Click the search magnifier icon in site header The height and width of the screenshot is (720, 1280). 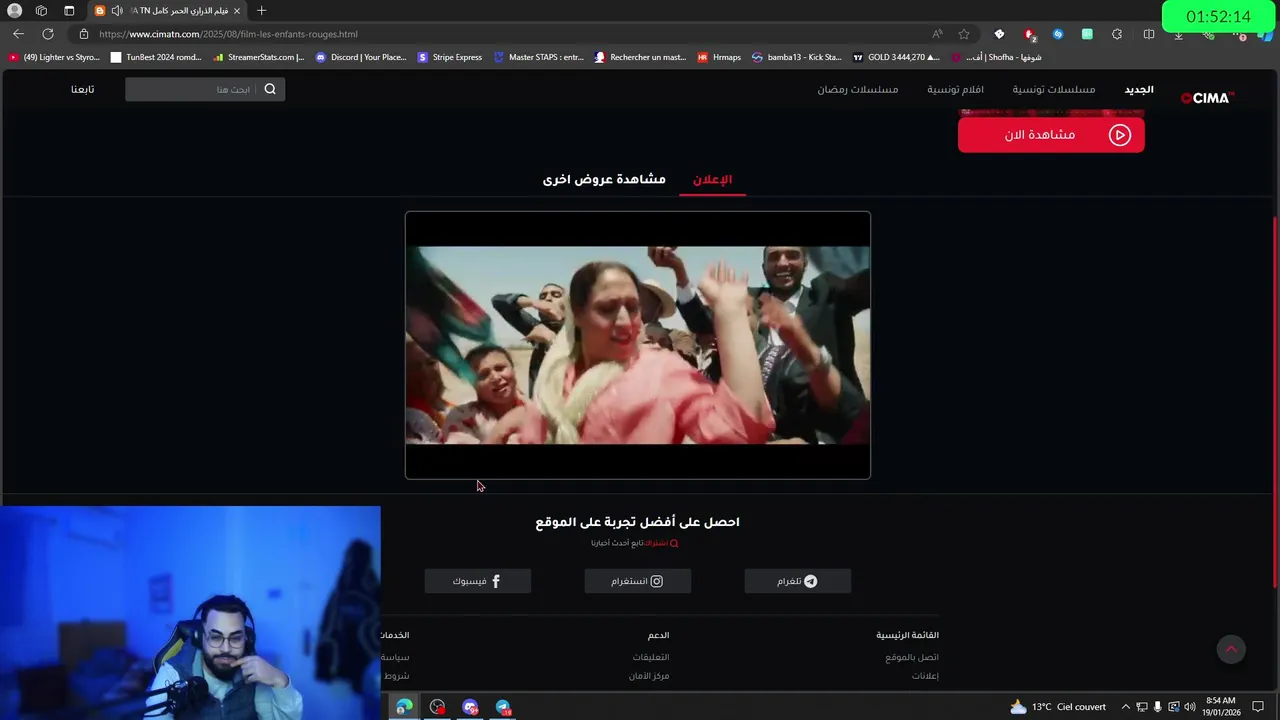(x=270, y=89)
